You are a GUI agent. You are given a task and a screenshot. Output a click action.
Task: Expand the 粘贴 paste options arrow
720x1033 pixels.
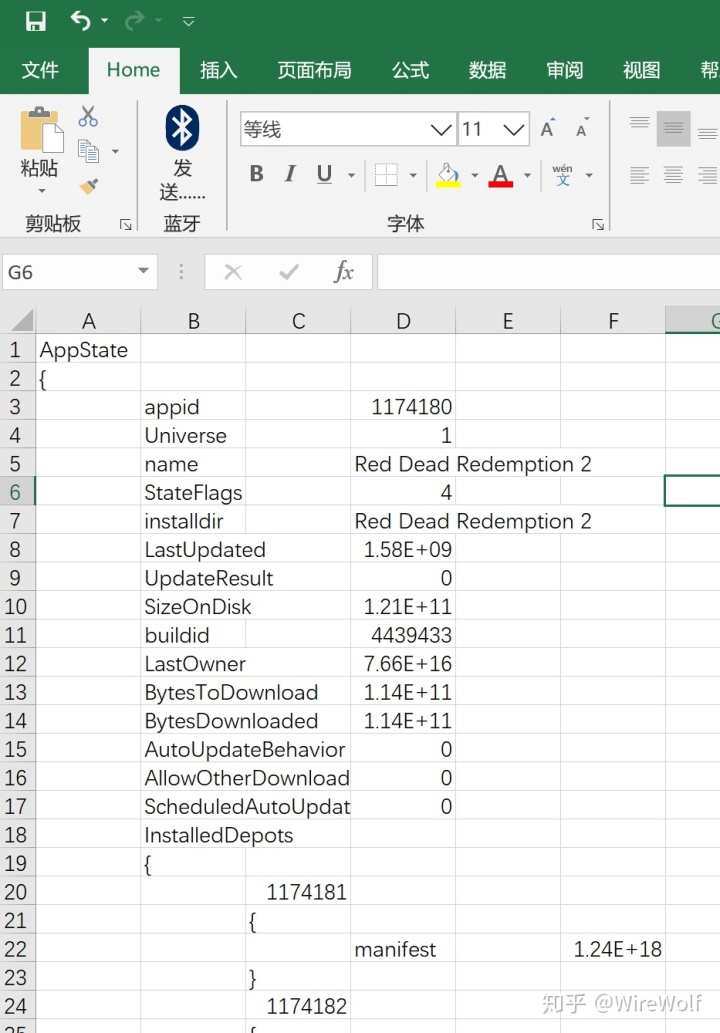[42, 191]
